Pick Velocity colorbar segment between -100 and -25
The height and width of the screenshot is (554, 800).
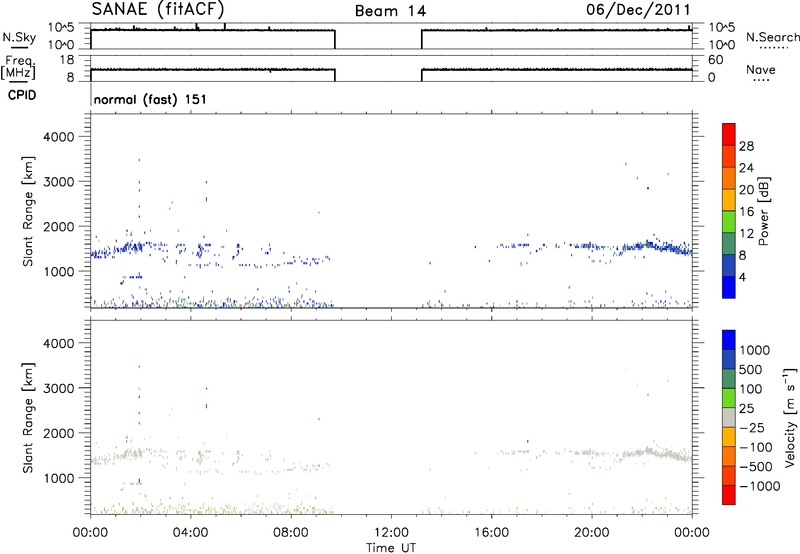[x=729, y=437]
